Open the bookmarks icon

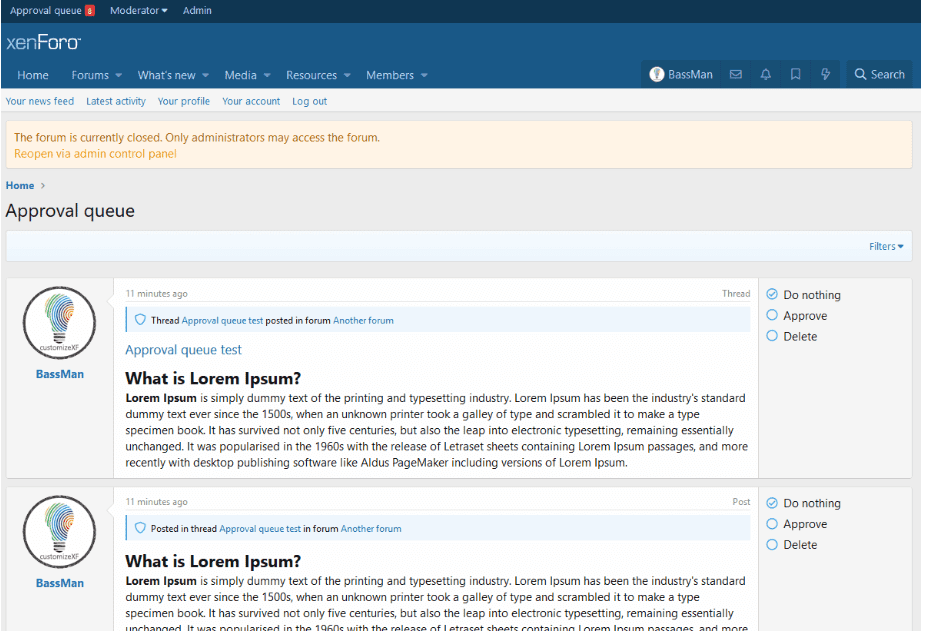tap(796, 75)
